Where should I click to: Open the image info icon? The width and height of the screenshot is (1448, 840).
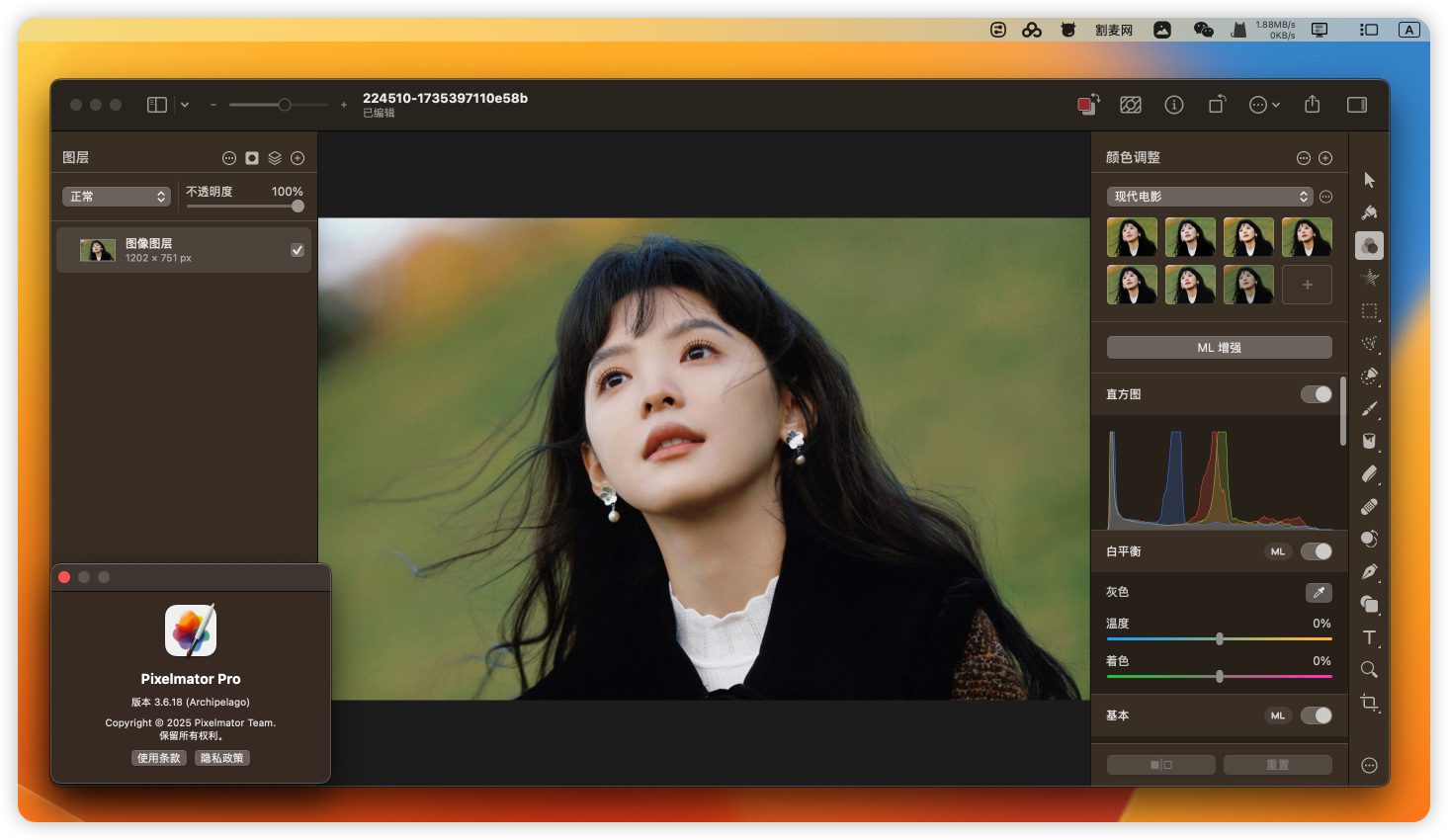[x=1173, y=105]
